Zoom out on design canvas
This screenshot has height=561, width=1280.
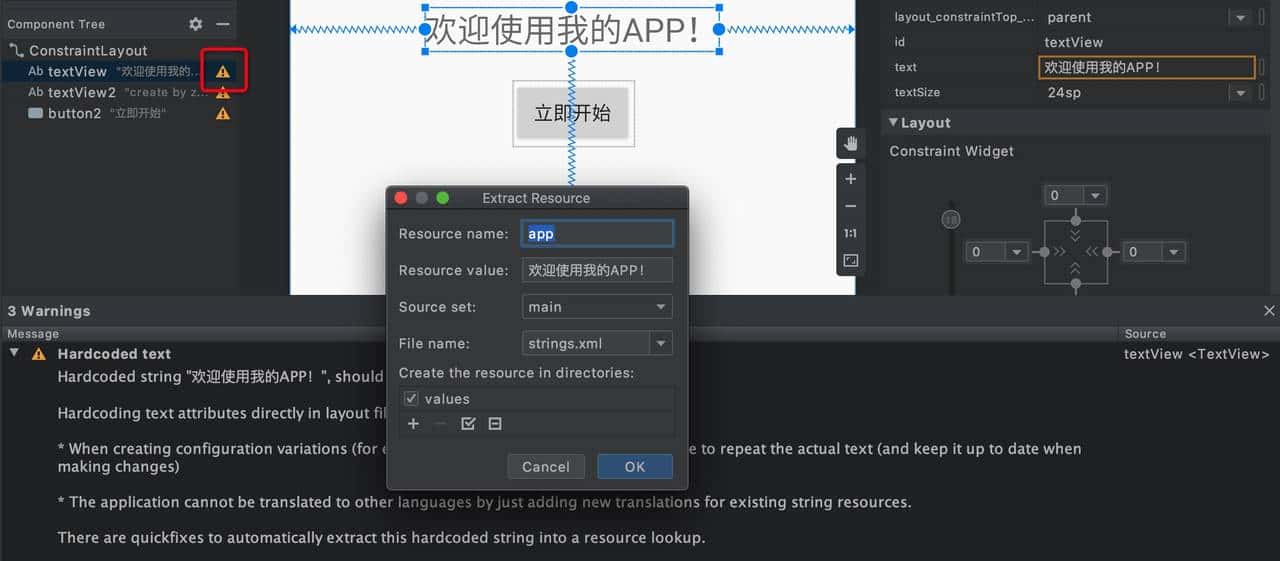850,206
